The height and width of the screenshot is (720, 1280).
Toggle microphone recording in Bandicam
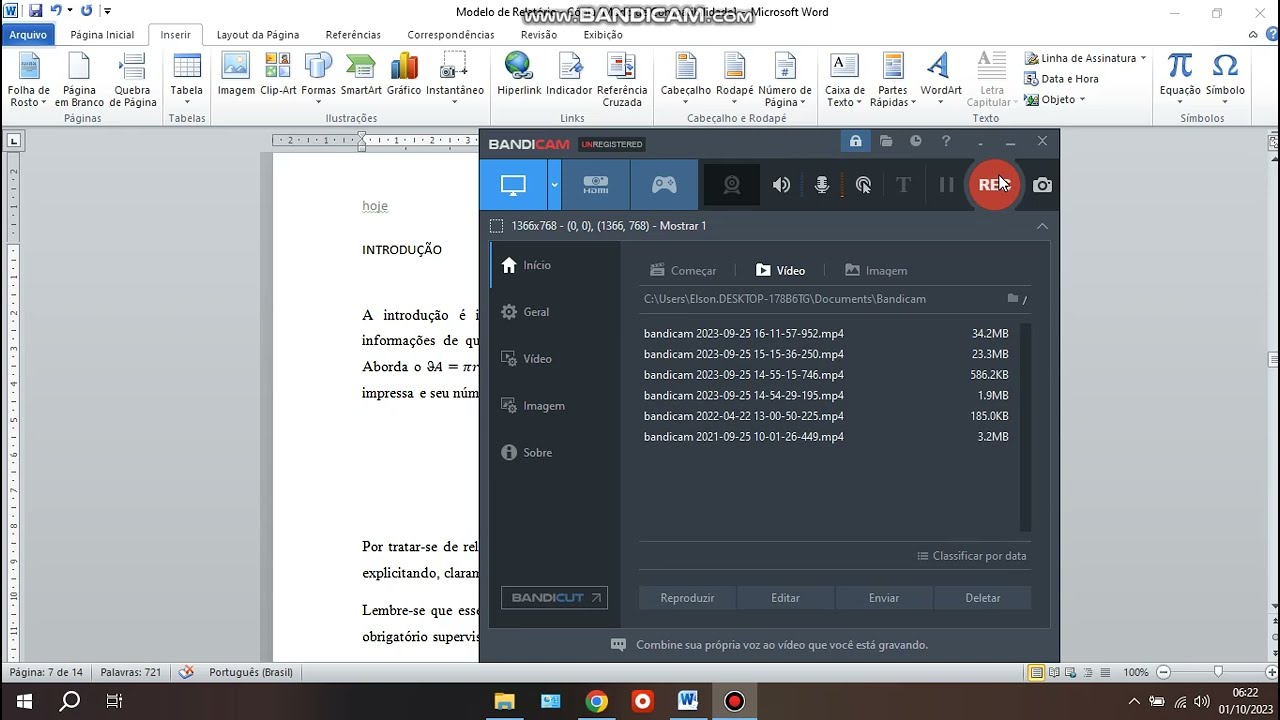tap(822, 185)
